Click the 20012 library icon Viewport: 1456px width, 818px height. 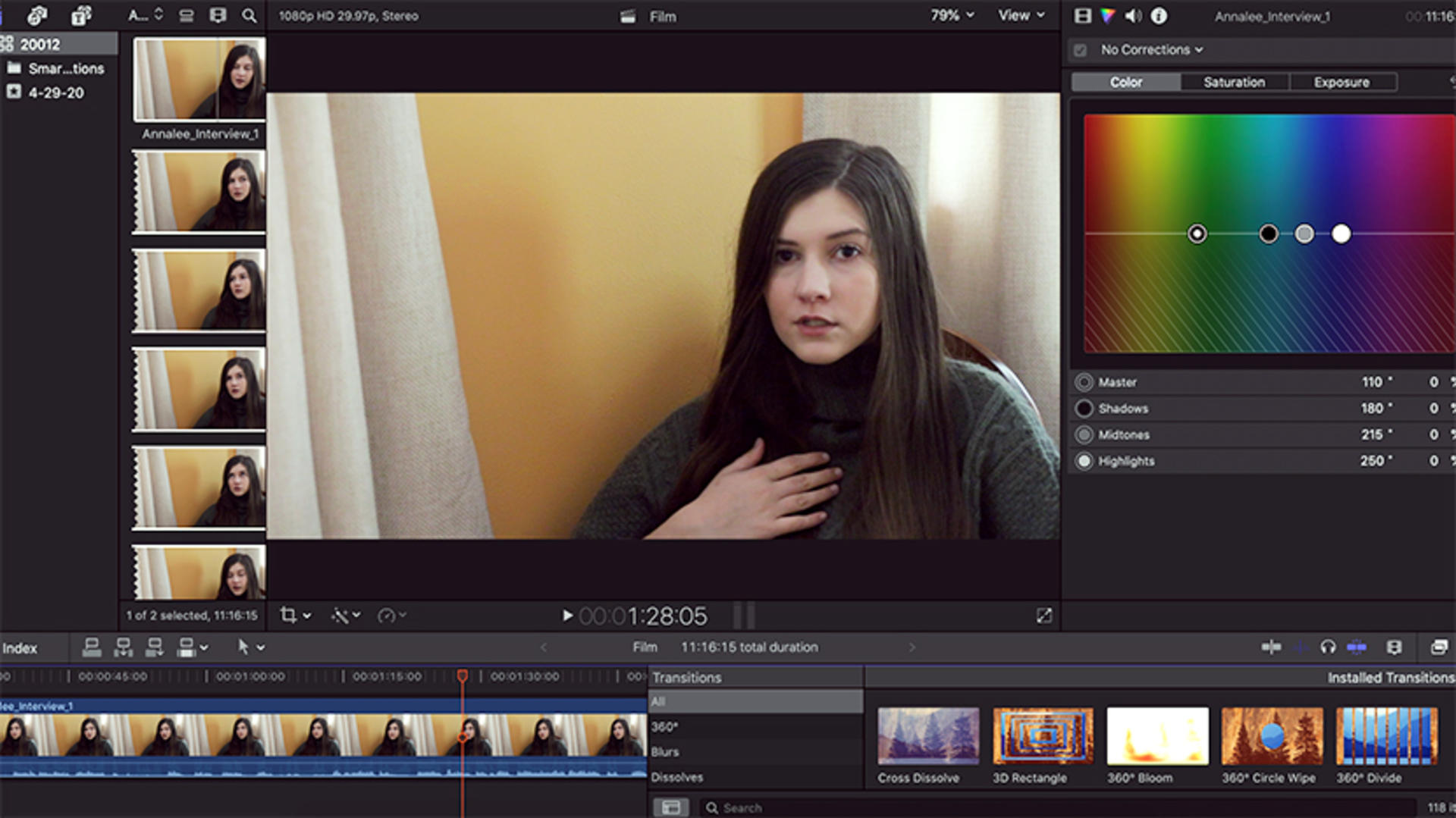[7, 44]
